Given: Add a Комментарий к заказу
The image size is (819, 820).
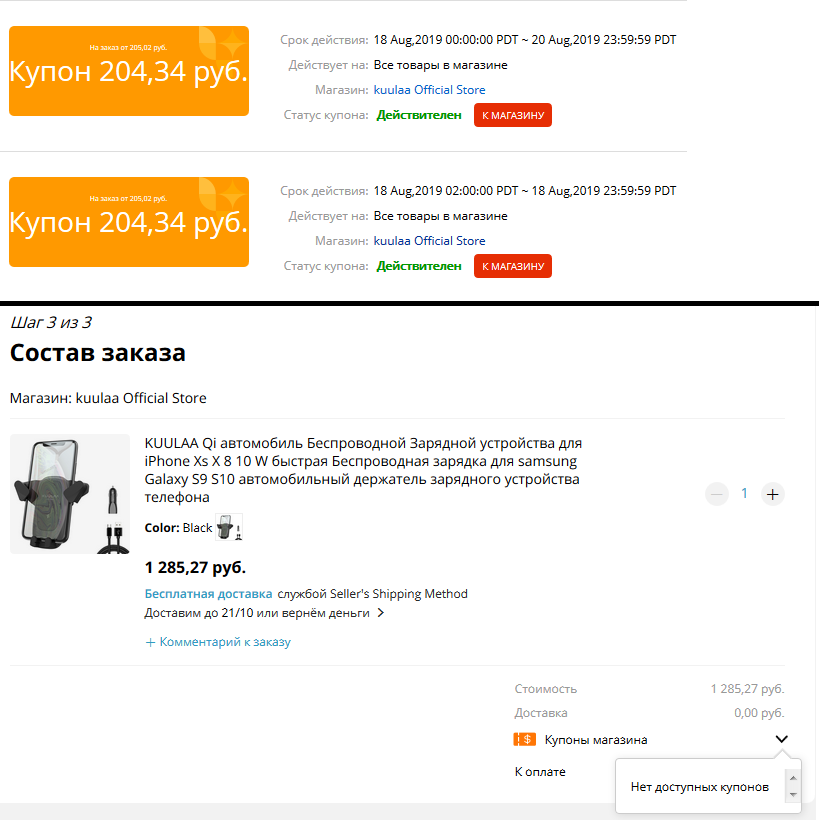Looking at the screenshot, I should tap(218, 642).
